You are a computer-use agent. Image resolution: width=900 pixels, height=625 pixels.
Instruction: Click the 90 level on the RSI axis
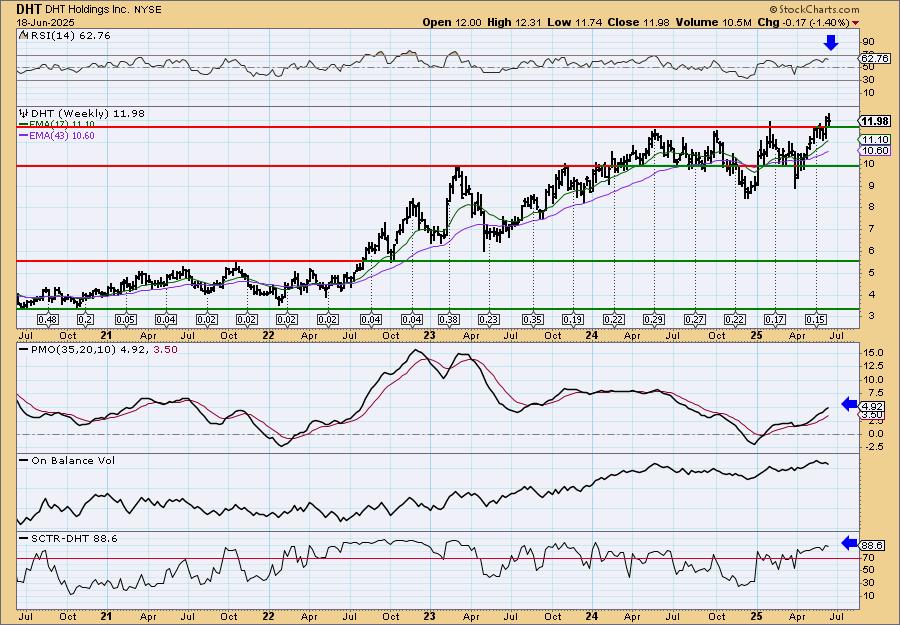(868, 42)
